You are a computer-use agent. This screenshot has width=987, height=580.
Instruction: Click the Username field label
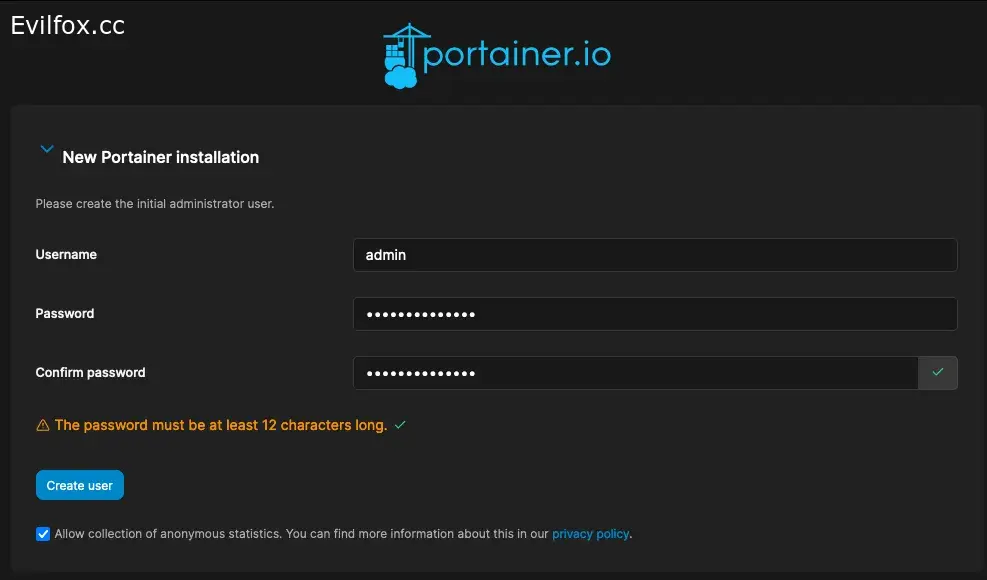tap(66, 254)
